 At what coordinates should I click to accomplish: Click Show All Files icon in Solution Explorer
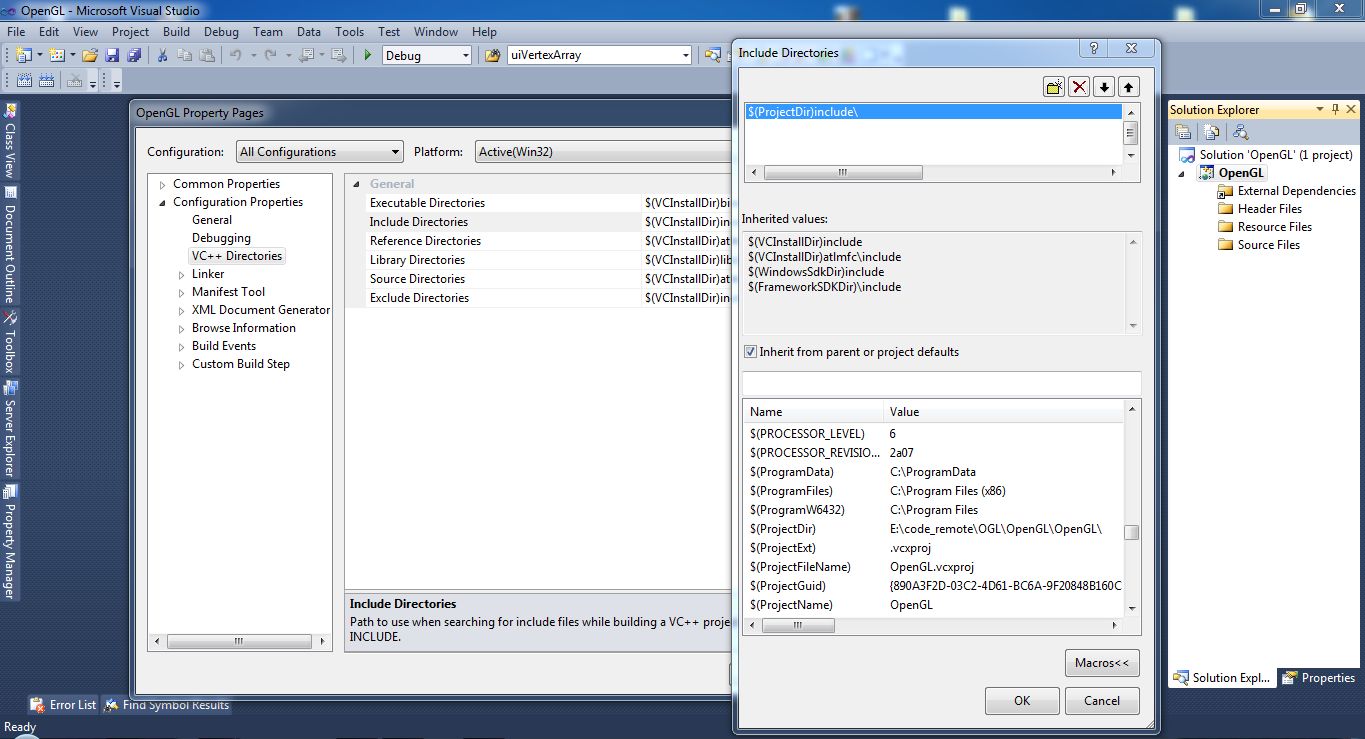(x=1211, y=131)
